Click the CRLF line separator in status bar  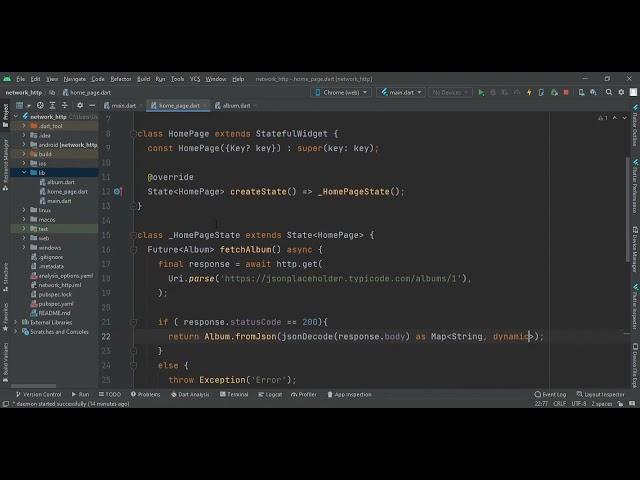(560, 404)
